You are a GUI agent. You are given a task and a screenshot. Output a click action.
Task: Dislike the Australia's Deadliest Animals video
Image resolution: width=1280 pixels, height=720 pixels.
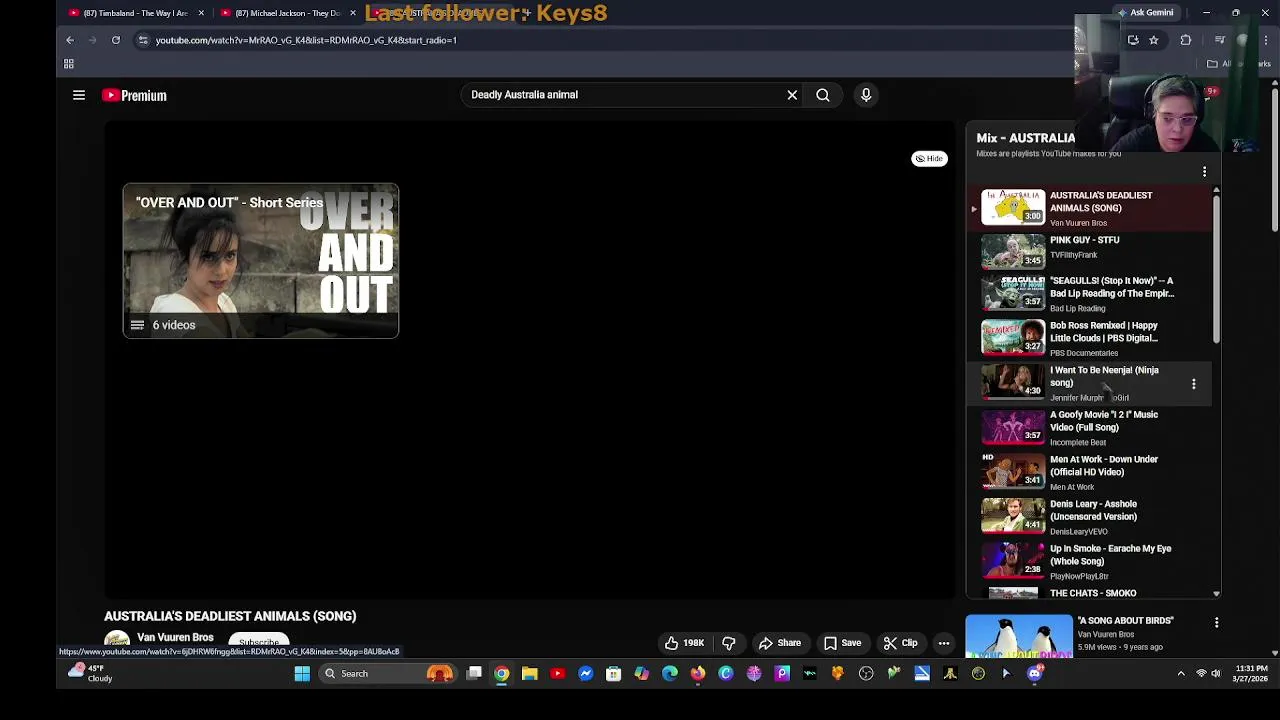[729, 643]
